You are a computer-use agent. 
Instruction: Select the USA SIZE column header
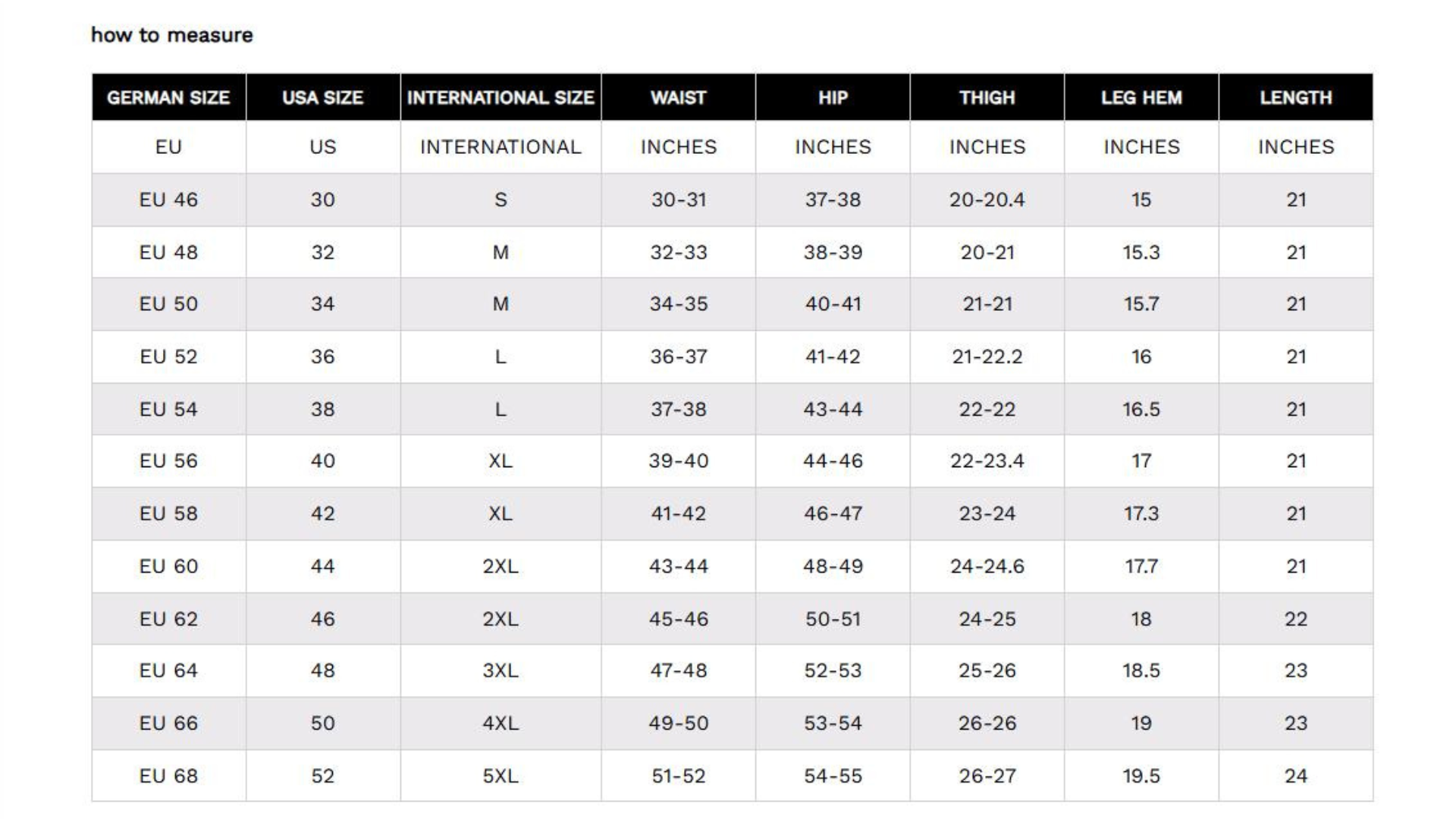pos(323,97)
